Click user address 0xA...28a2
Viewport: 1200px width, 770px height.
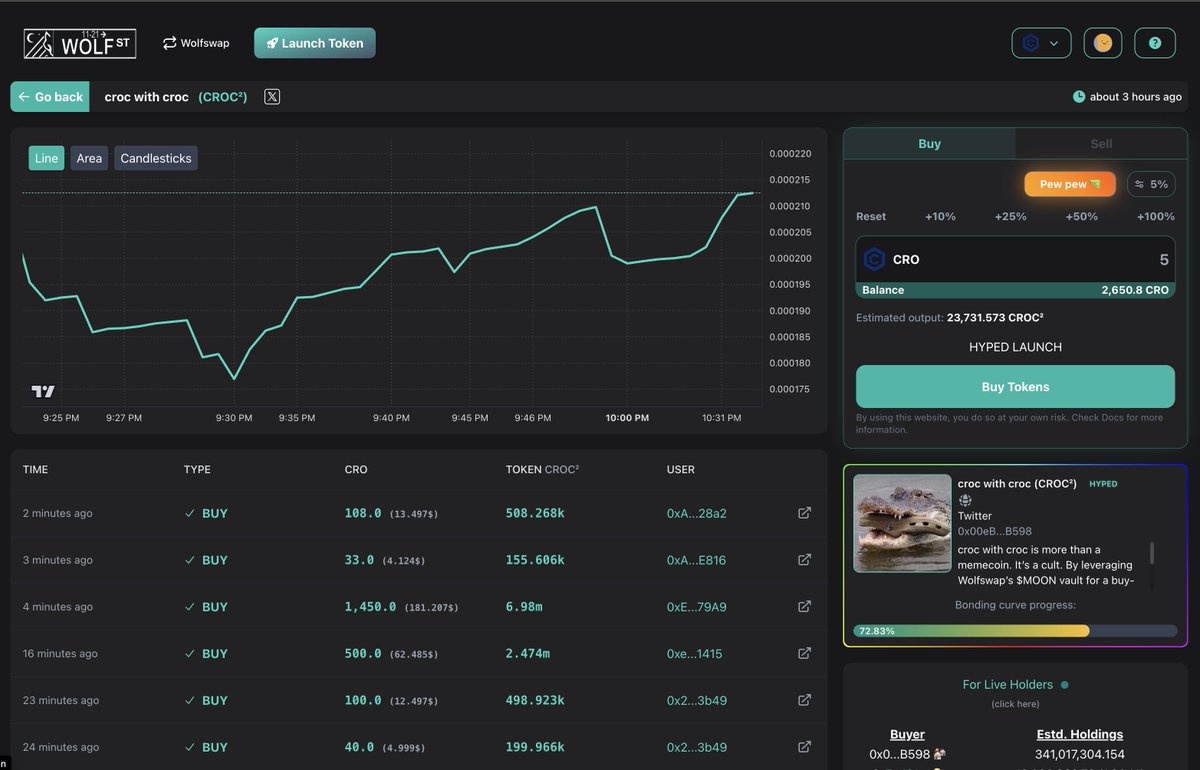[697, 513]
